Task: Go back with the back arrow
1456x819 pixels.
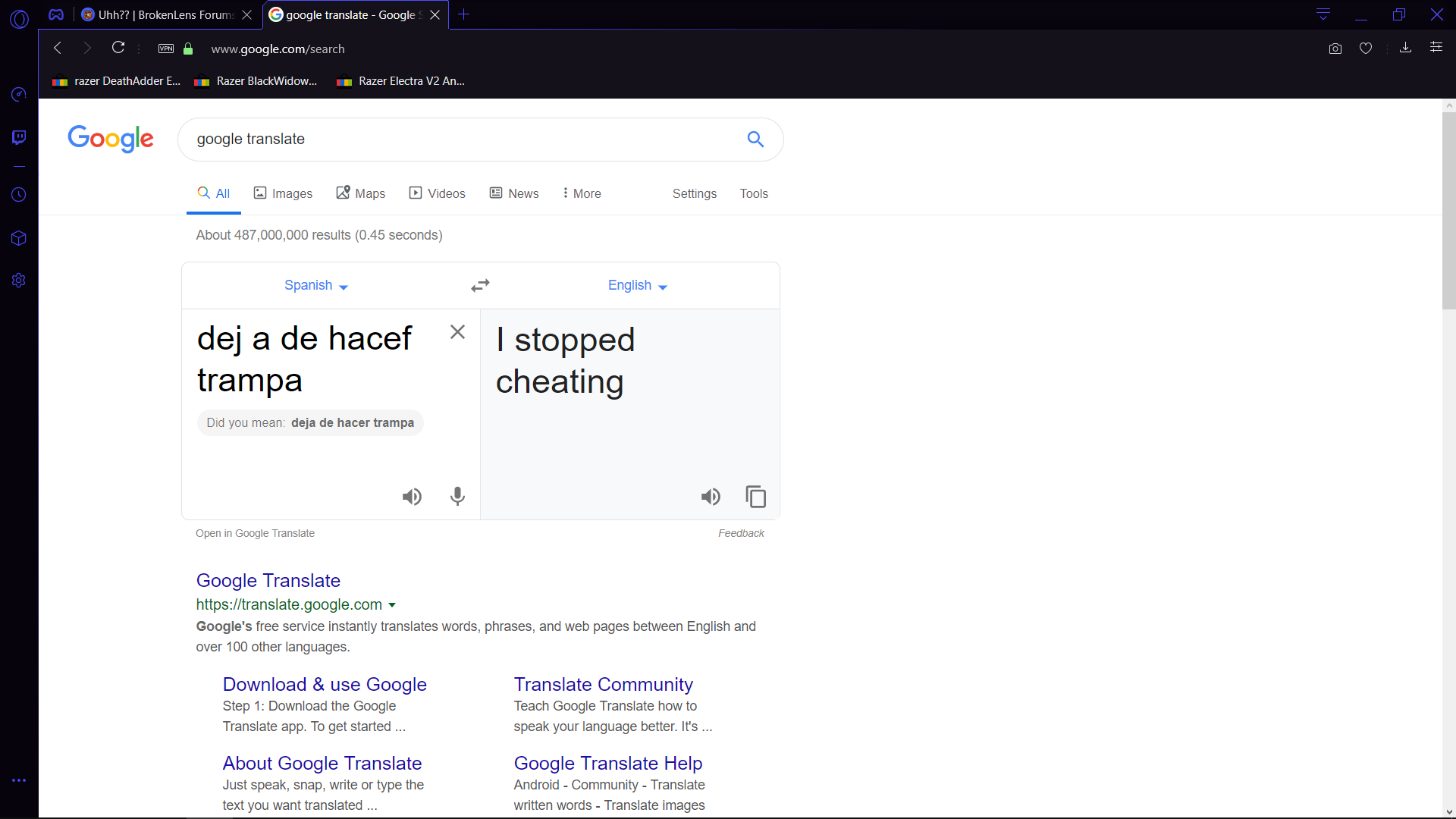Action: tap(57, 48)
